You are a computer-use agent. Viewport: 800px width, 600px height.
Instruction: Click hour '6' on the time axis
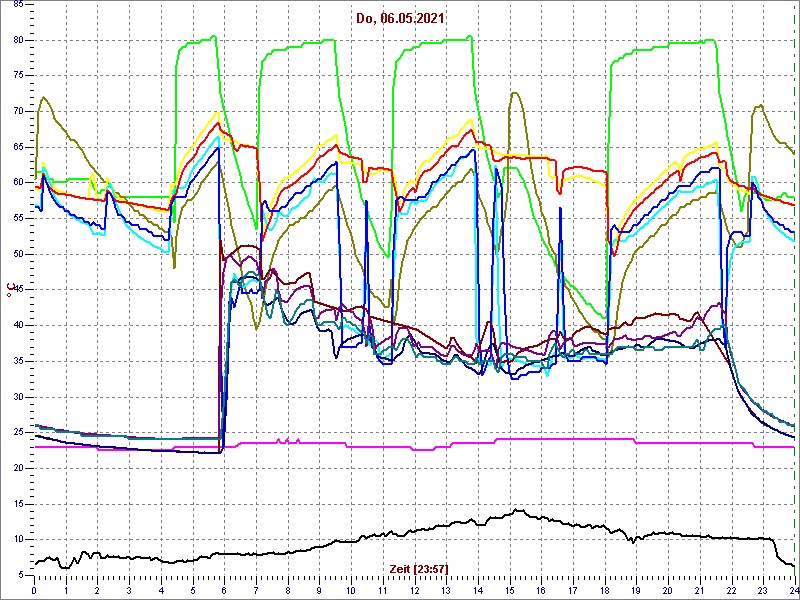(x=224, y=591)
